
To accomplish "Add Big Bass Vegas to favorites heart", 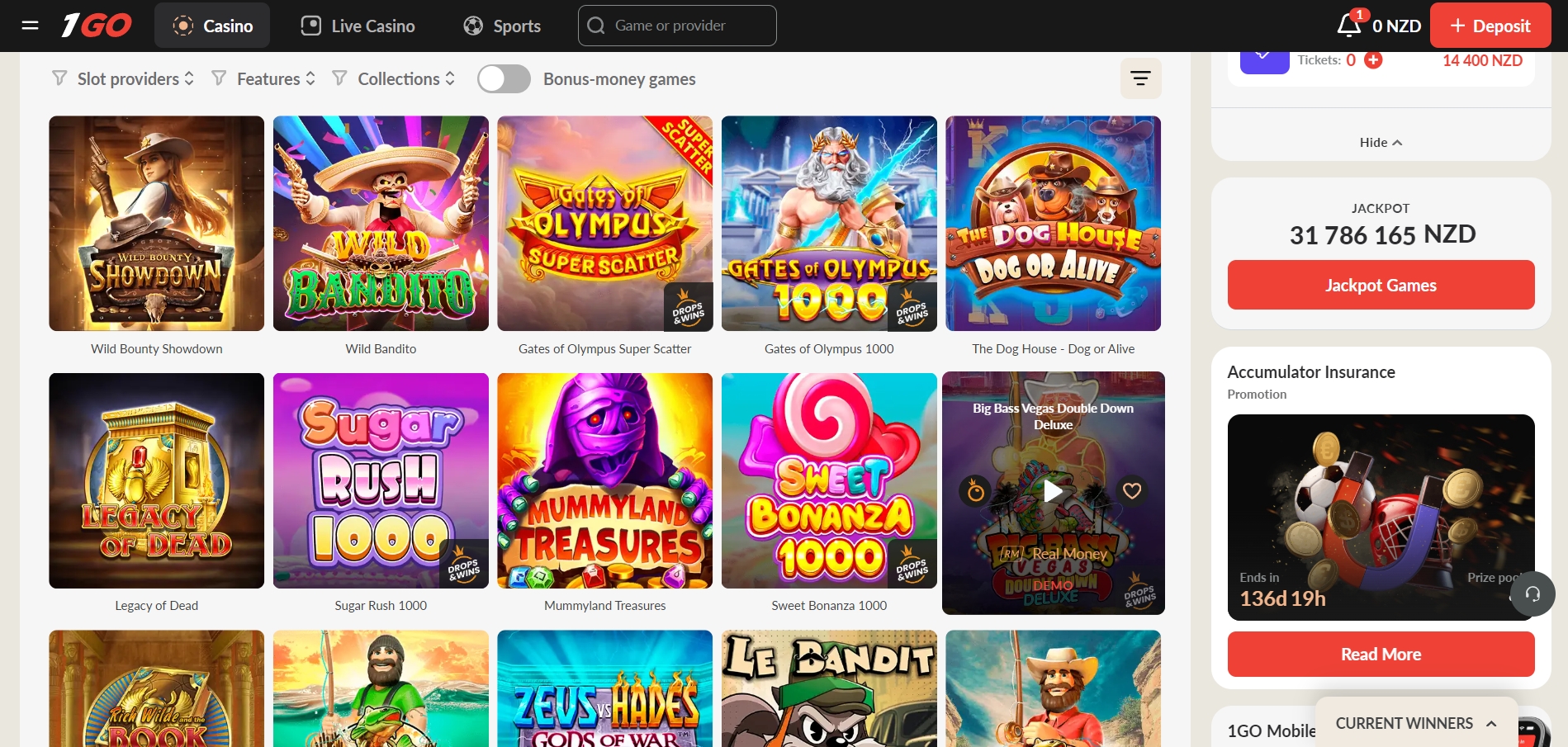I will click(x=1132, y=491).
